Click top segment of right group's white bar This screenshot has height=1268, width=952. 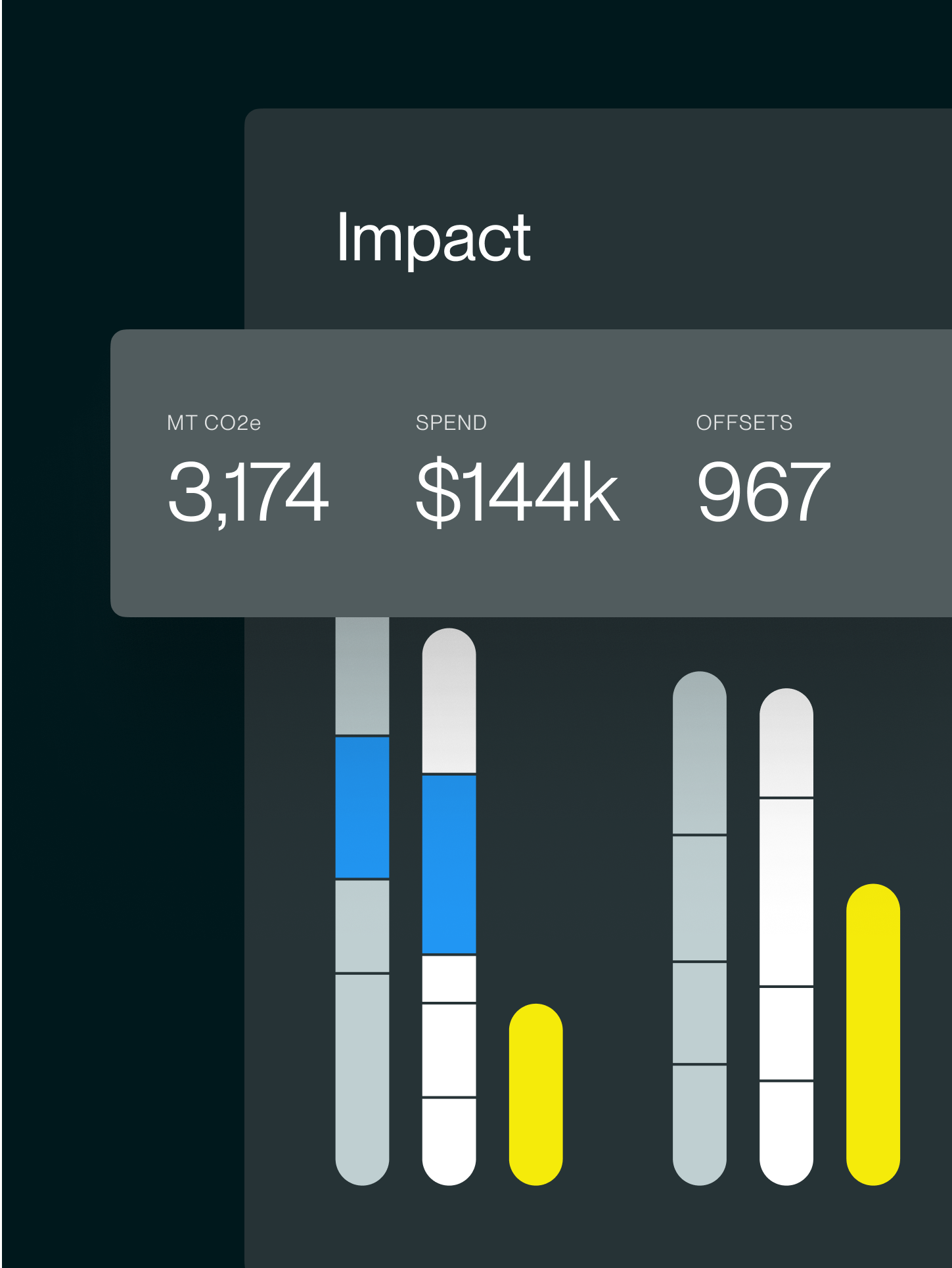pyautogui.click(x=786, y=743)
